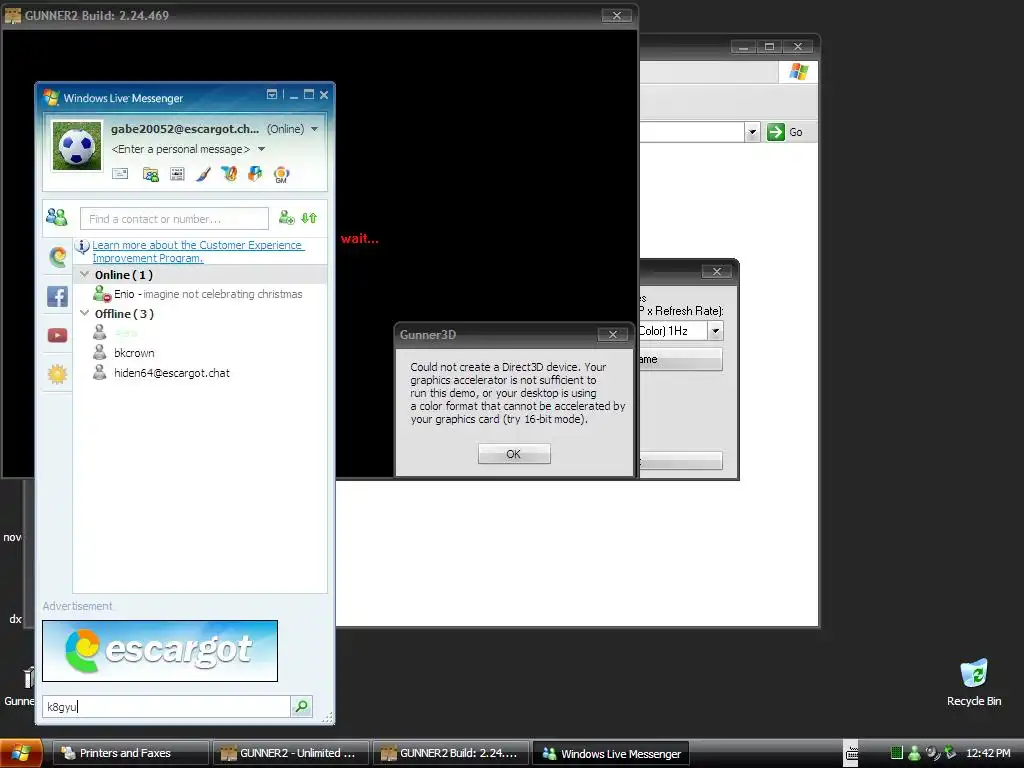The image size is (1024, 768).
Task: Minimize the background browser window
Action: [743, 46]
